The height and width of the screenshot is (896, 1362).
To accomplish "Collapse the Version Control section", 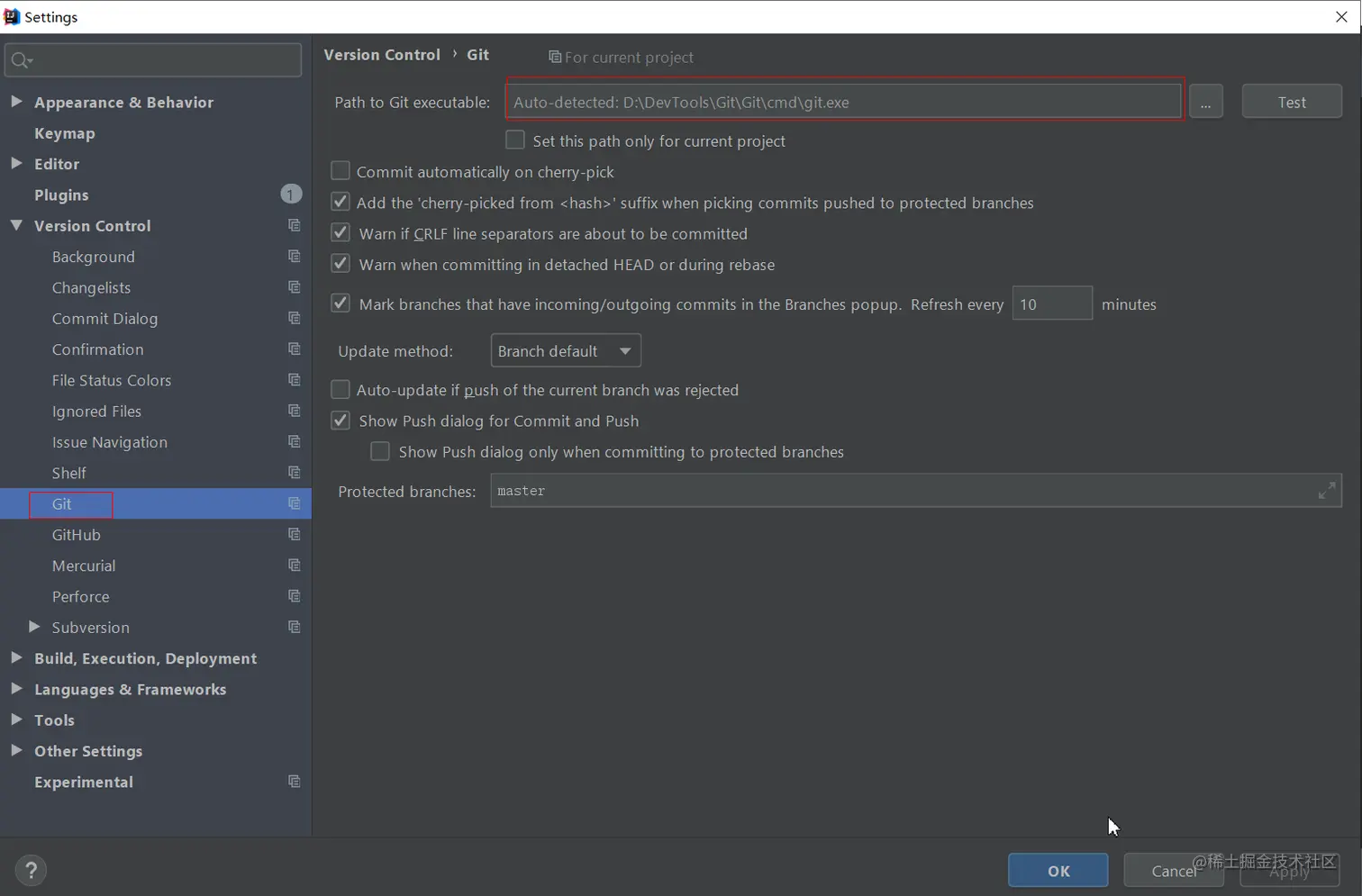I will (x=16, y=225).
